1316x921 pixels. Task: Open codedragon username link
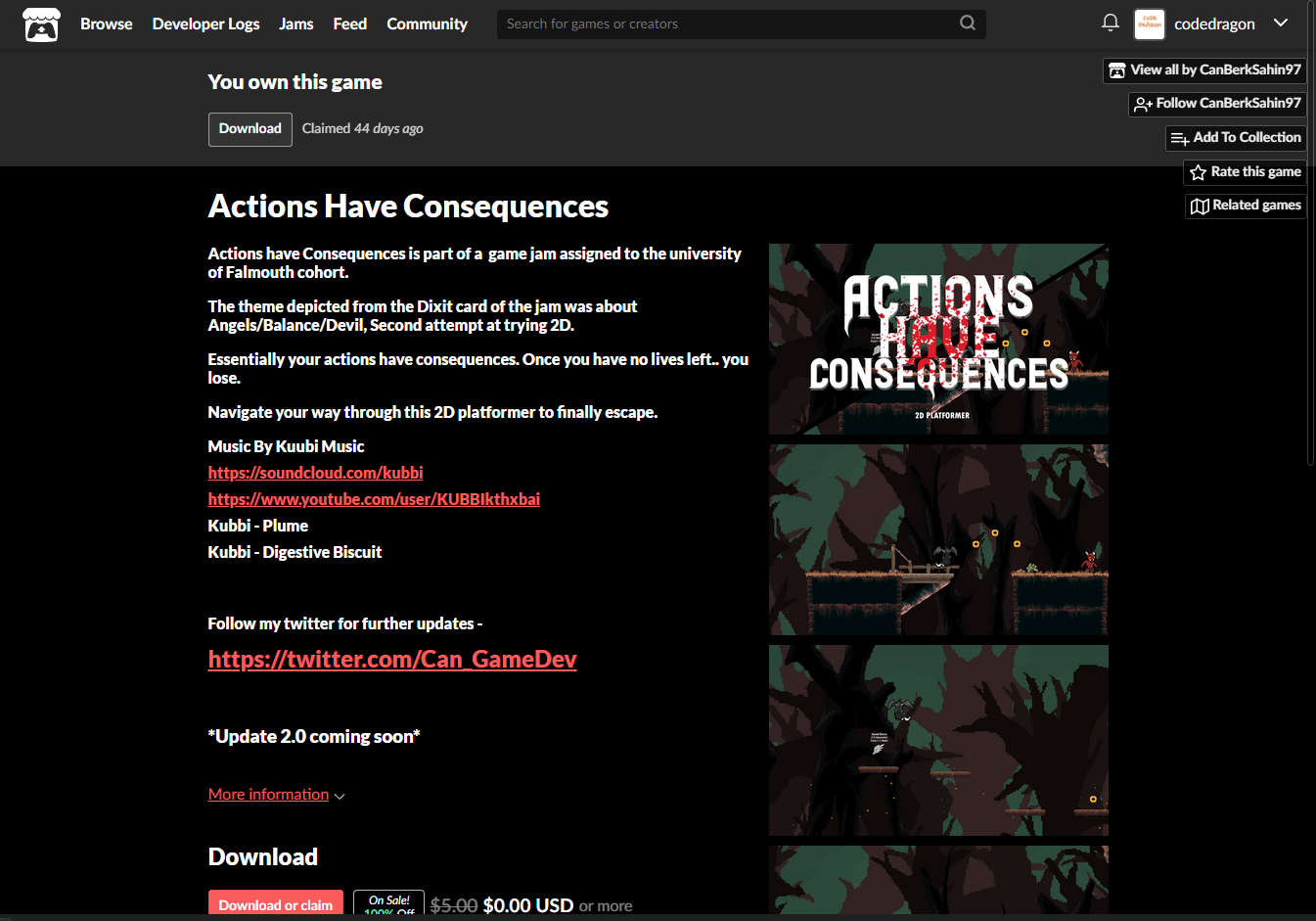click(1214, 23)
